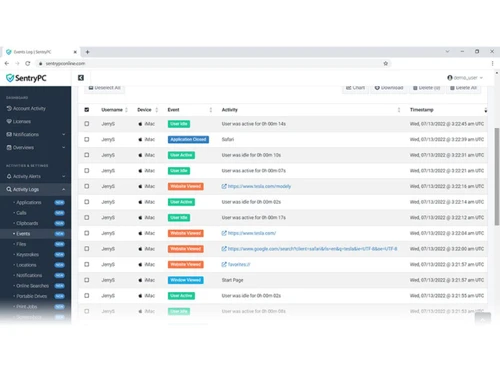Reload the browser page

pyautogui.click(x=28, y=63)
